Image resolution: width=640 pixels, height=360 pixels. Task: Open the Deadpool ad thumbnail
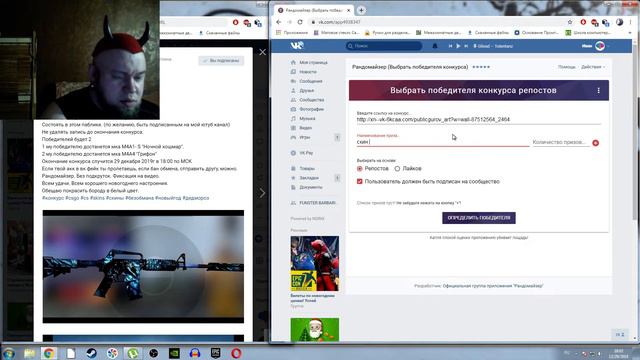(315, 263)
